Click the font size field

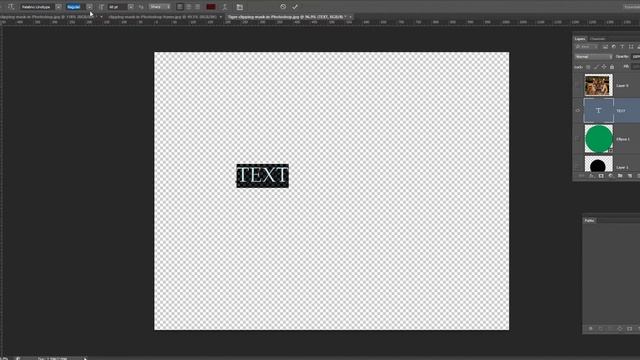click(x=118, y=7)
